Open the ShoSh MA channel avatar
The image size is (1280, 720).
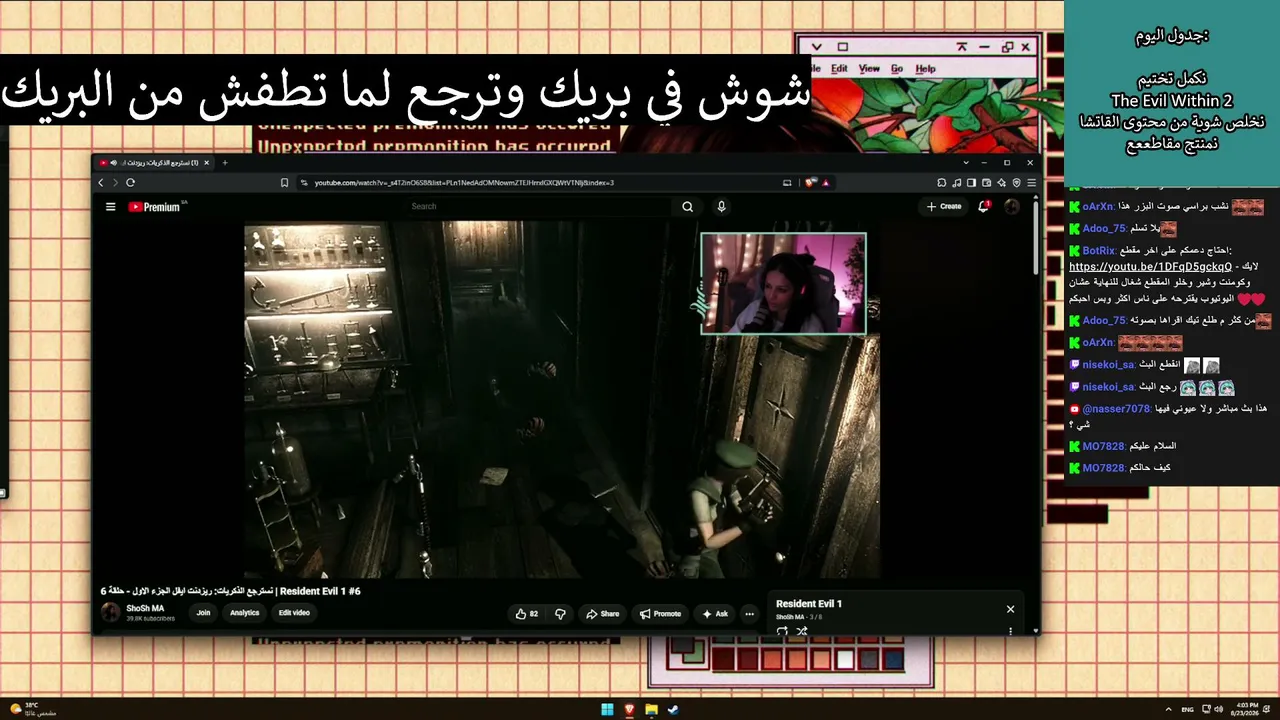(x=111, y=613)
